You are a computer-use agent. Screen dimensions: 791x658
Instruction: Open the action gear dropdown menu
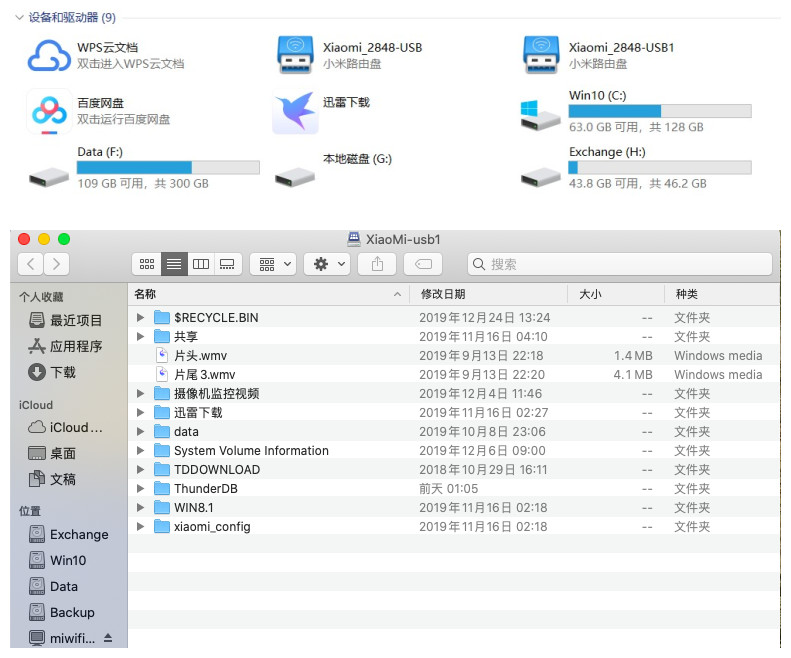pyautogui.click(x=328, y=264)
